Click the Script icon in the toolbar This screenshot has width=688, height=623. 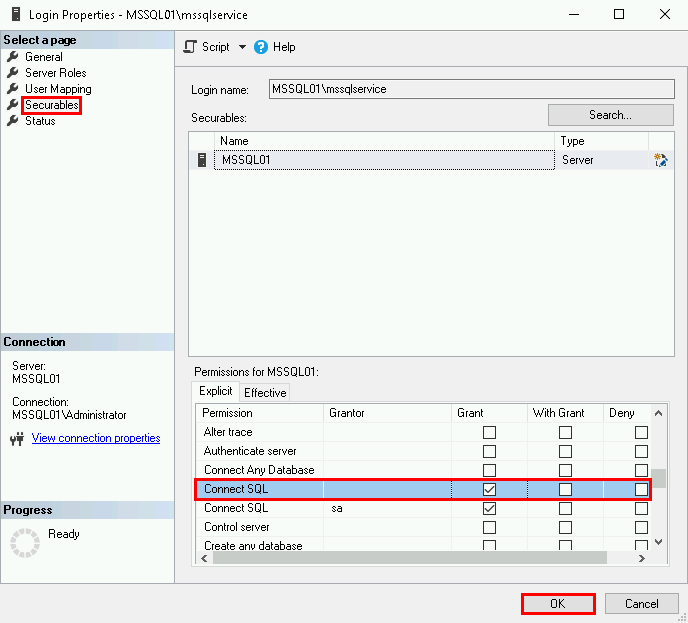point(190,47)
